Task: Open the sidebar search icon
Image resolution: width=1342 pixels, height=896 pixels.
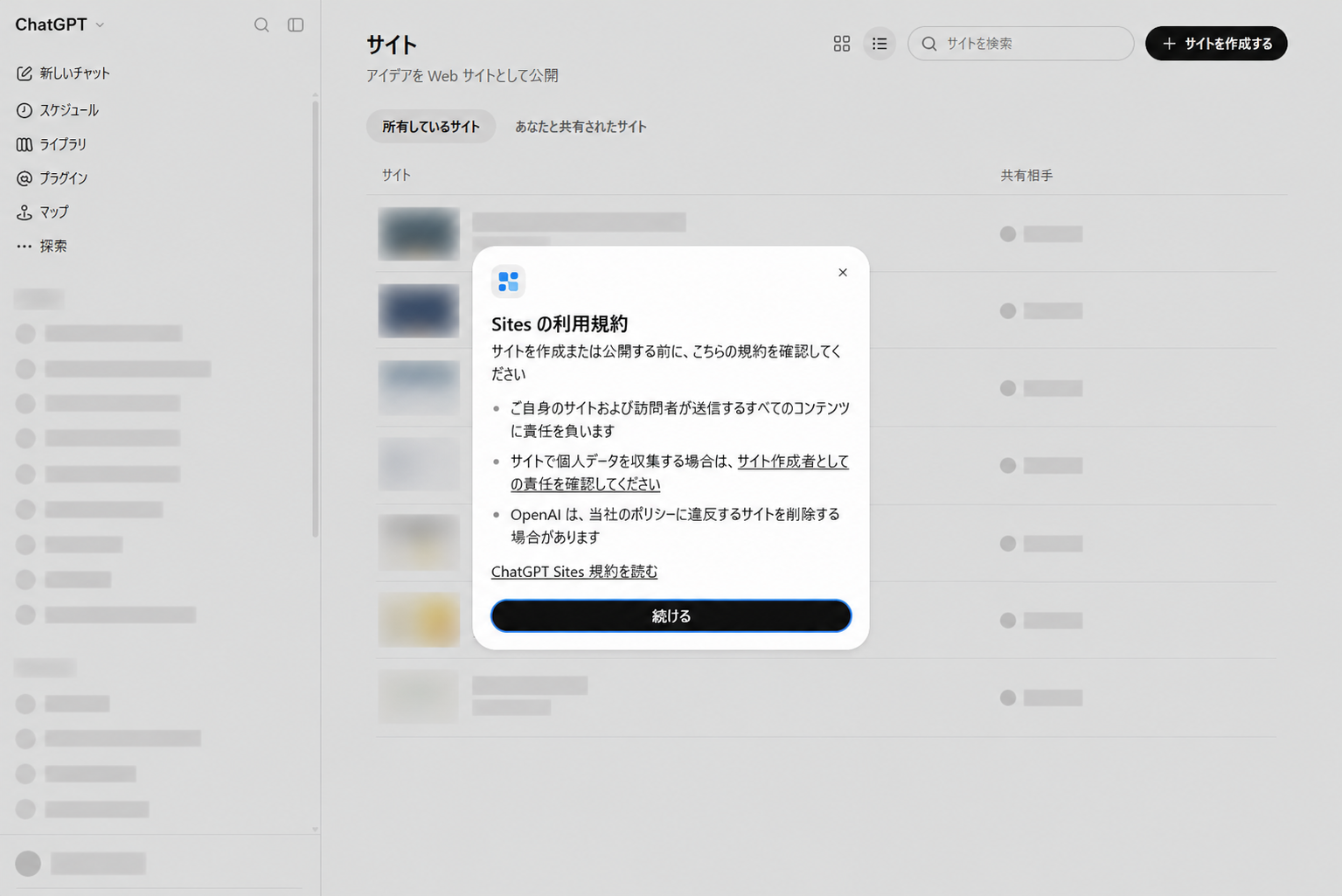Action: 261,24
